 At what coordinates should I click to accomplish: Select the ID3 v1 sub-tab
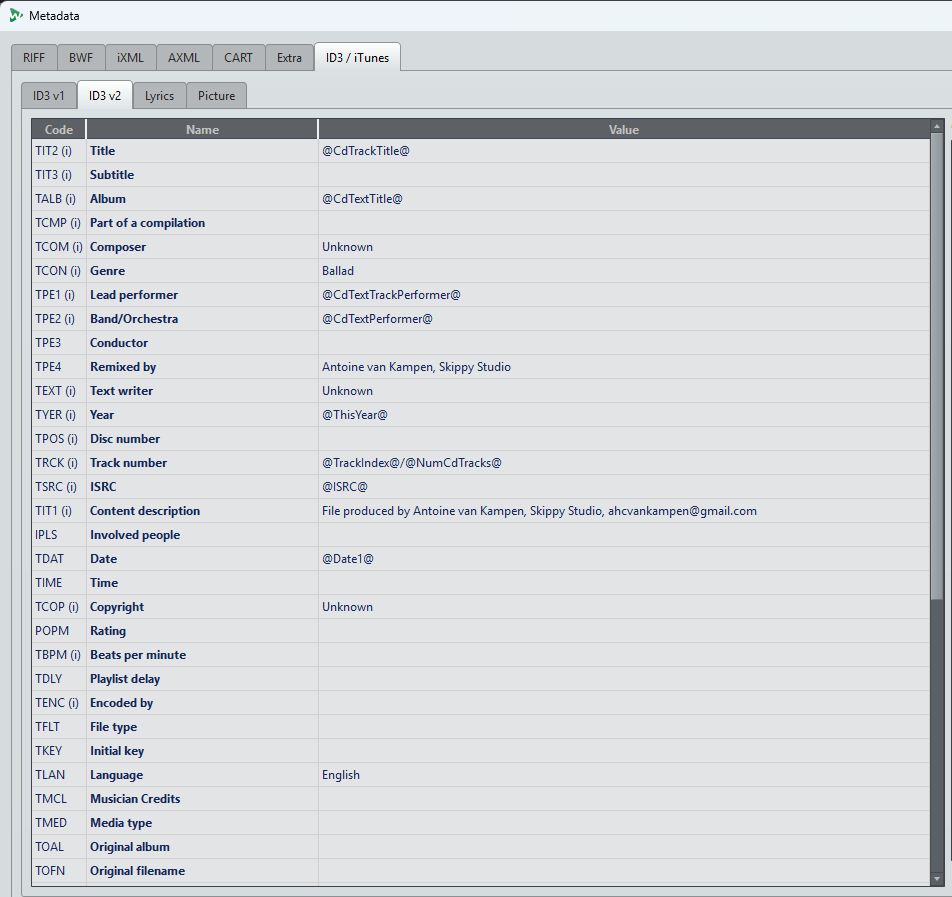pyautogui.click(x=49, y=96)
